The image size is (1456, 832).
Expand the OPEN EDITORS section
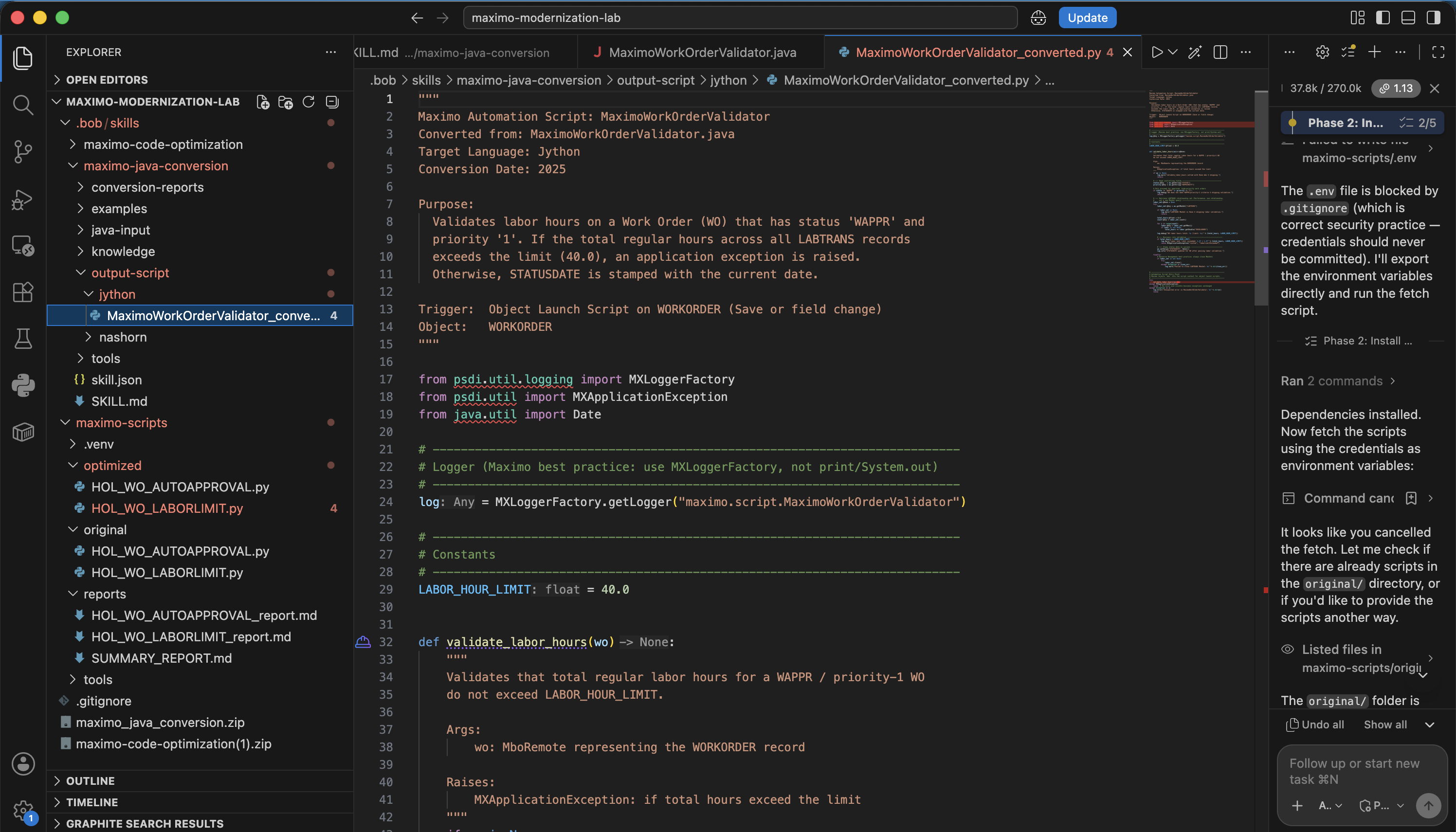pos(200,79)
